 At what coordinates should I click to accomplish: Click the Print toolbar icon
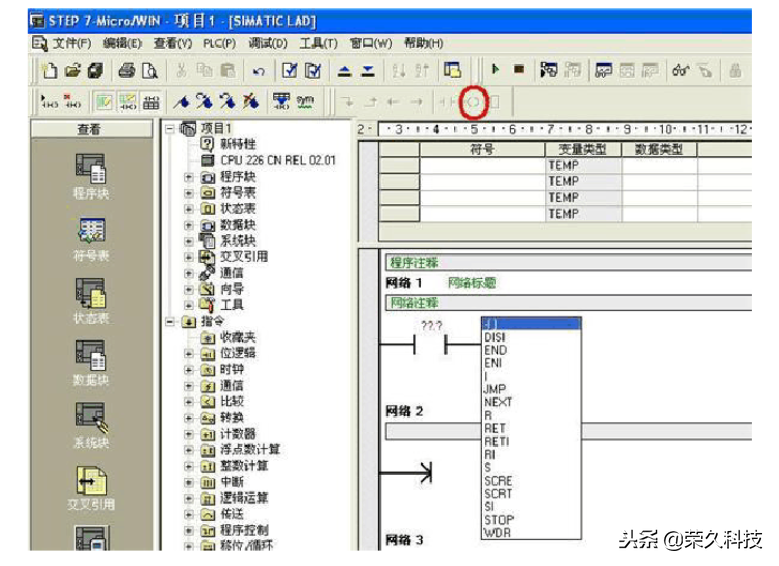[x=127, y=70]
